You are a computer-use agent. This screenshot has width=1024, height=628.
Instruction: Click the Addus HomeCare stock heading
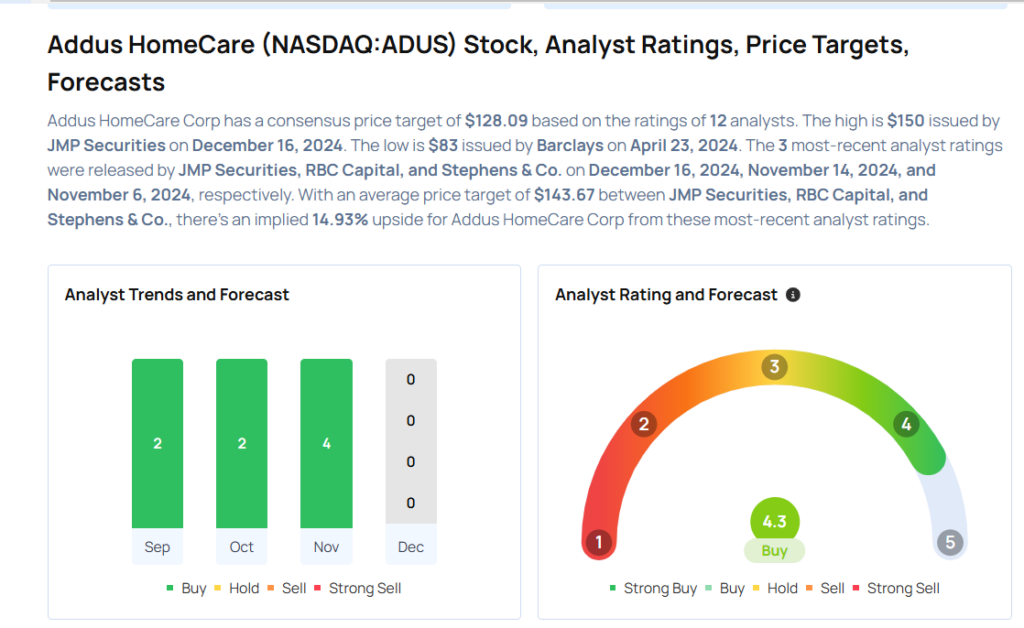(478, 63)
